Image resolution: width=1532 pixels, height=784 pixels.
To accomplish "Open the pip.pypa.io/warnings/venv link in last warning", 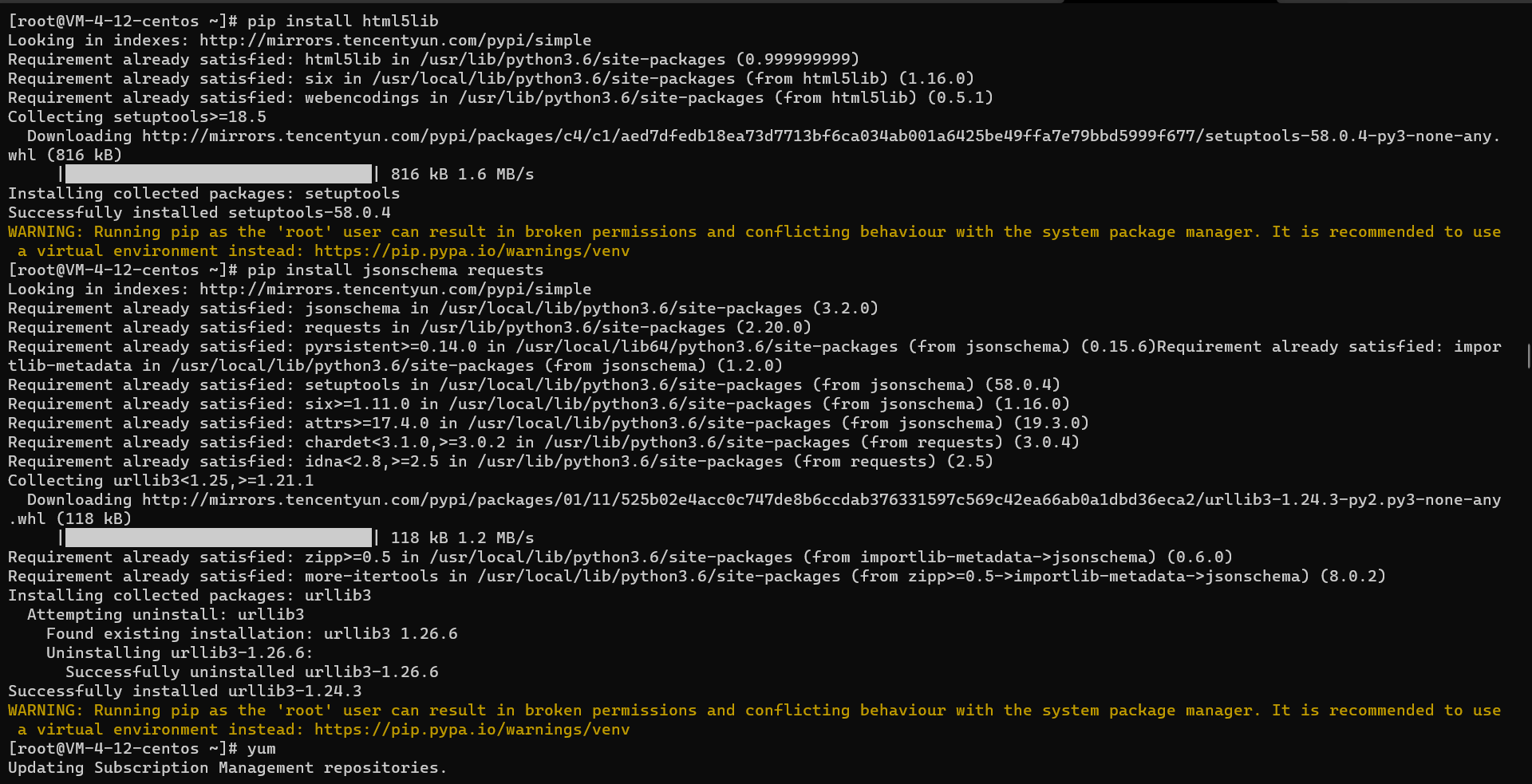I will [x=472, y=730].
